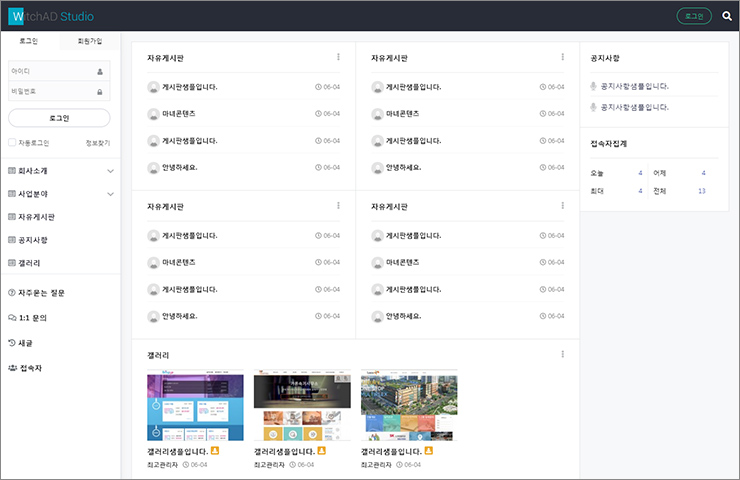Switch to the 회원가입 tab
Viewport: 740px width, 480px height.
click(90, 41)
